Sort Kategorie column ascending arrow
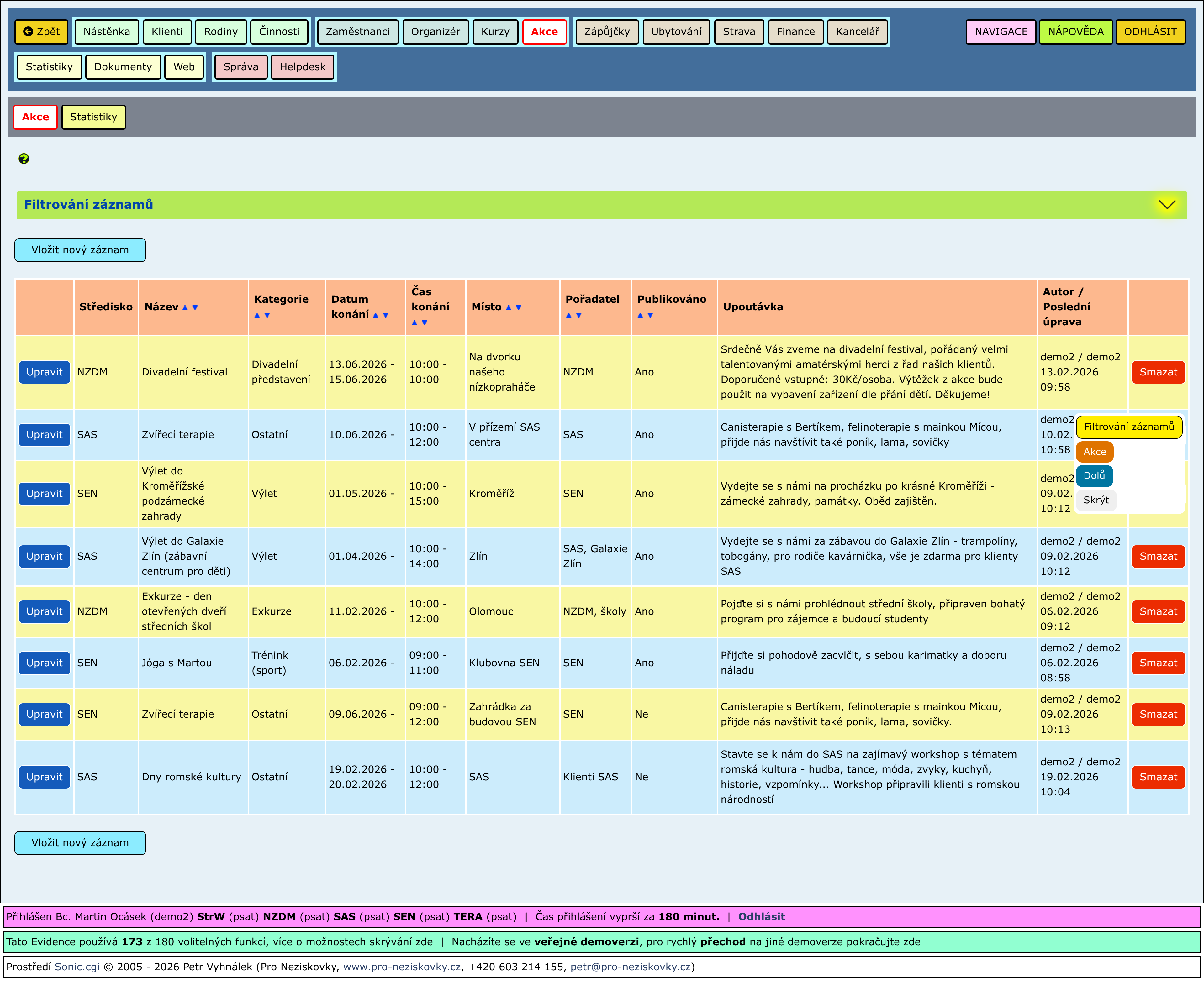The image size is (1204, 996). 257,315
